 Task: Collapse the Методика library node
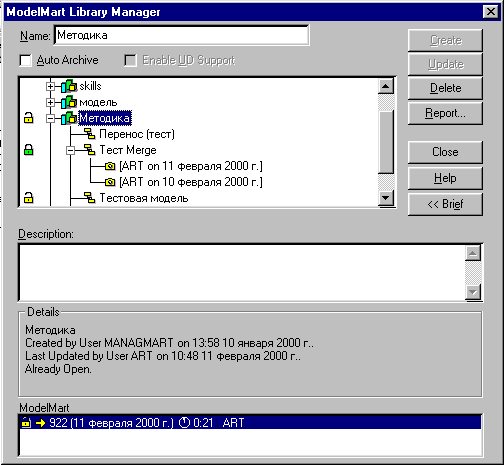(x=50, y=118)
